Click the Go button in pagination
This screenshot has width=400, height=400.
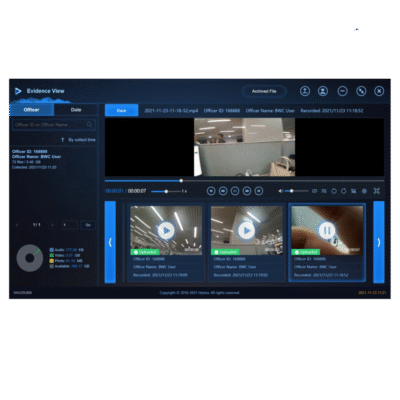pos(88,225)
